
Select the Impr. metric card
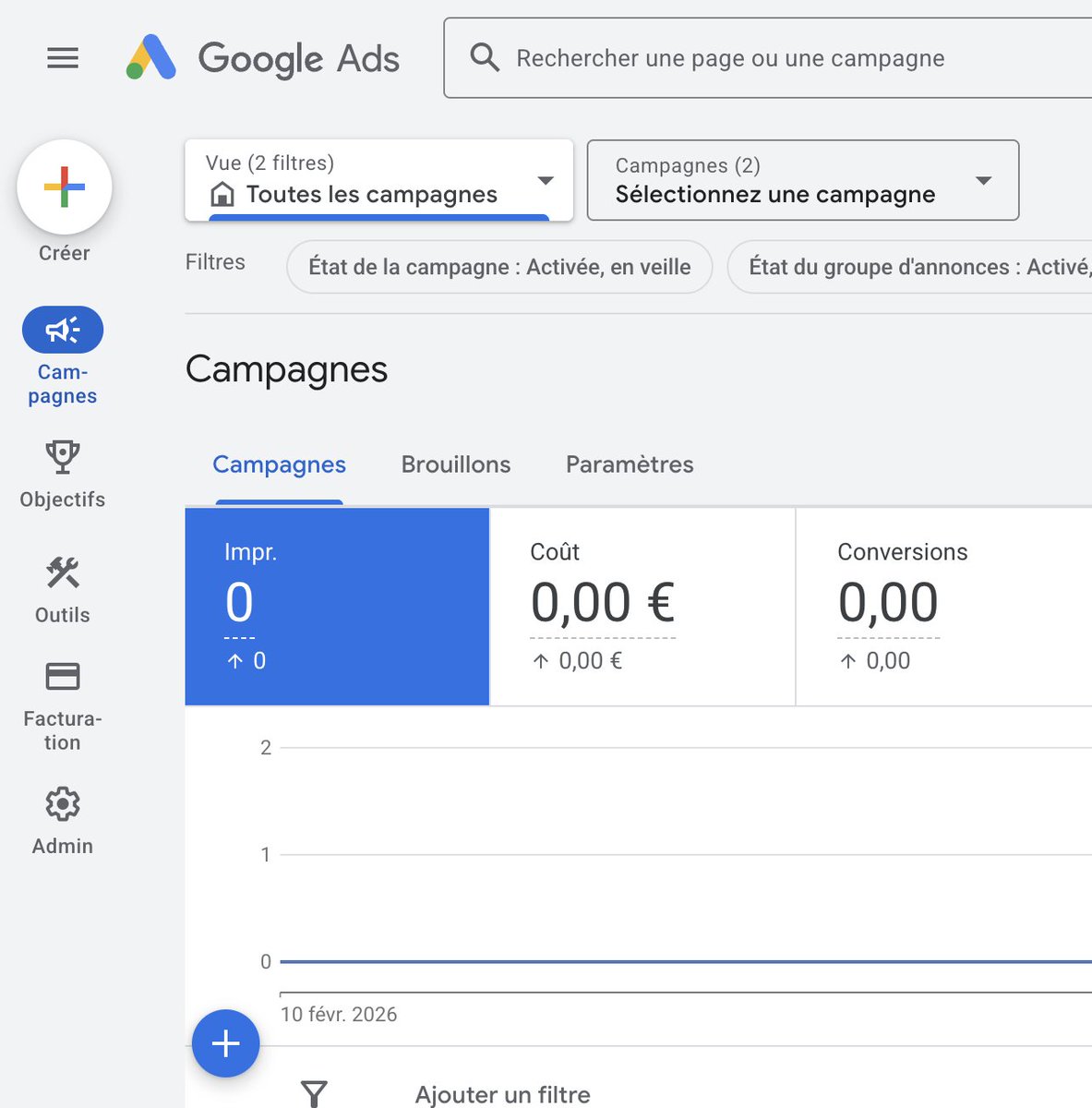click(337, 607)
